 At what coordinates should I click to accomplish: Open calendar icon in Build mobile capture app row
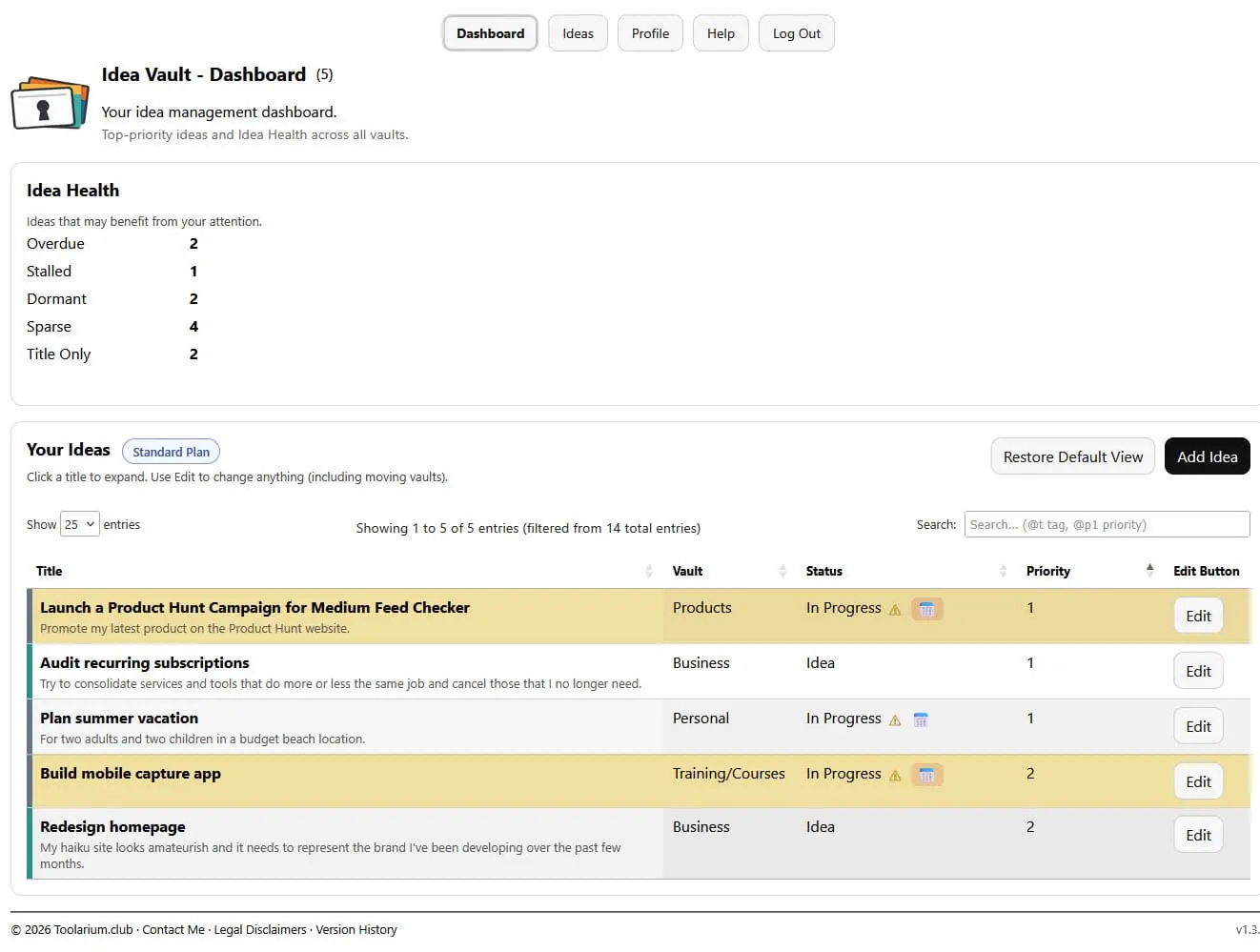coord(926,775)
